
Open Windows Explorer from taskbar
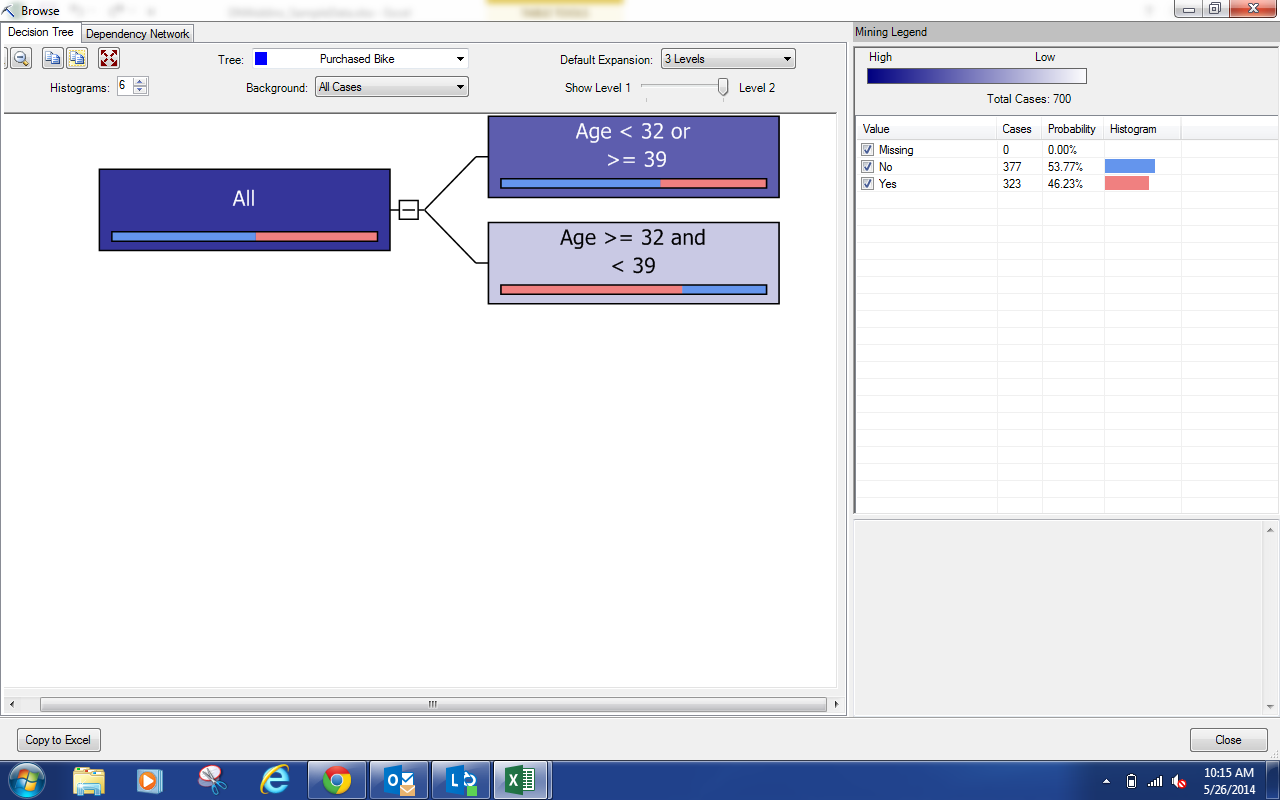tap(89, 780)
